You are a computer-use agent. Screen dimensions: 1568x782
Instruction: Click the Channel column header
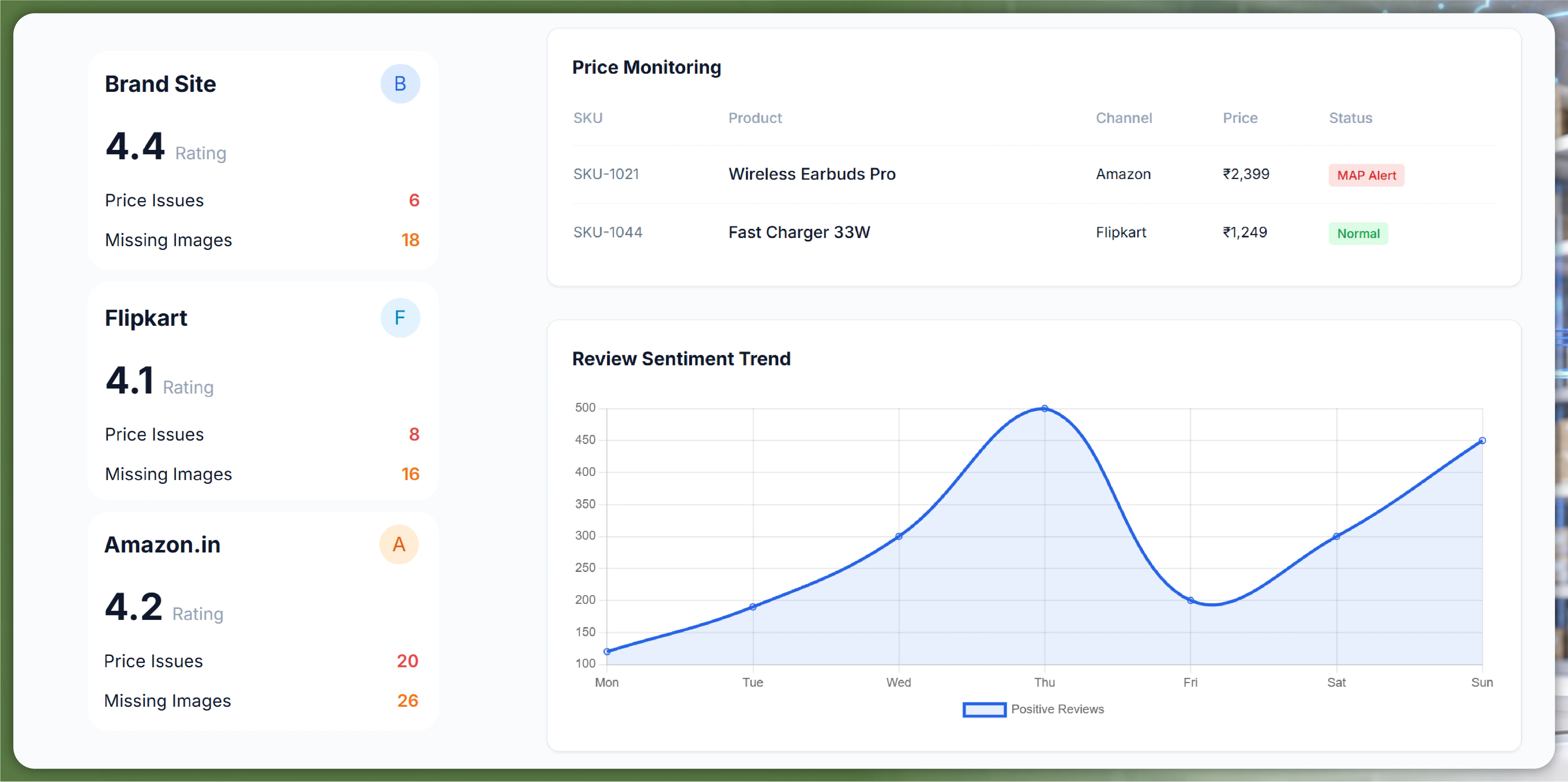[1124, 118]
